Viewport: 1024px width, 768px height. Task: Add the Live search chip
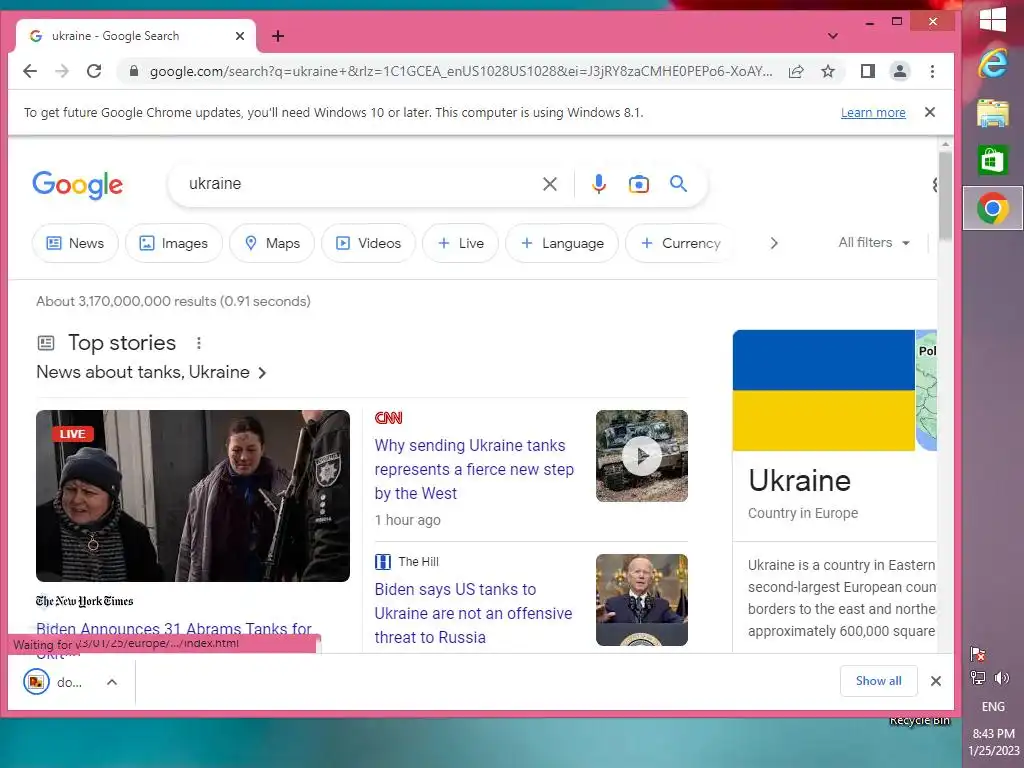pyautogui.click(x=460, y=243)
